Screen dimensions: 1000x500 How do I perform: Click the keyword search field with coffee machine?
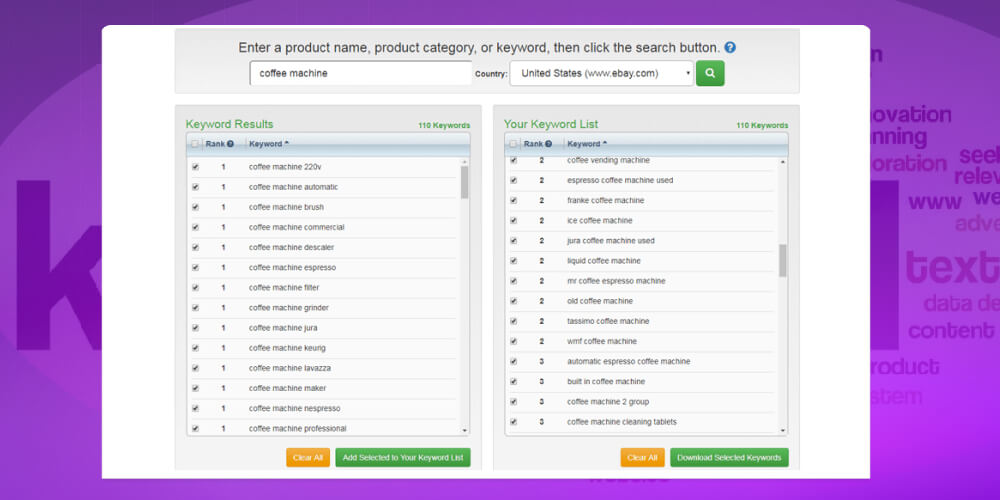coord(361,73)
